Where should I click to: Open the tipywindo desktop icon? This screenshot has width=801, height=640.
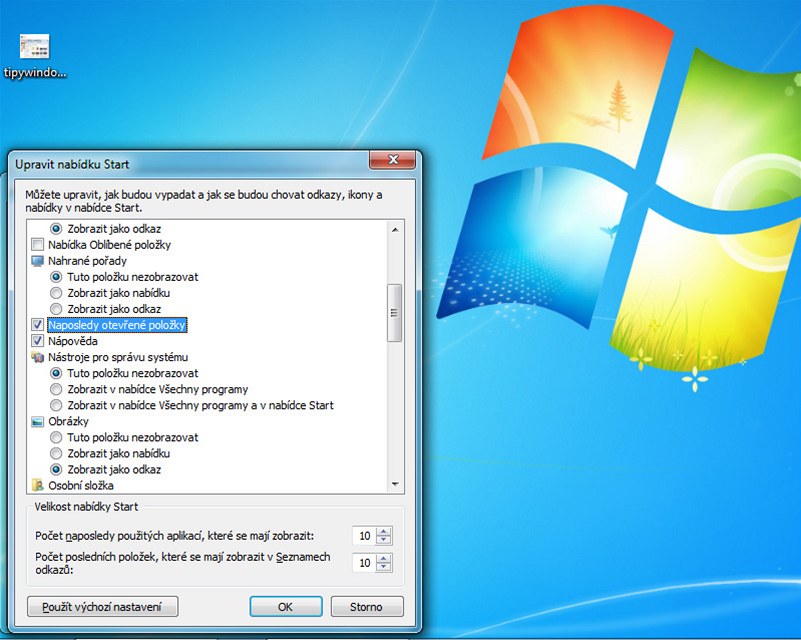[x=34, y=48]
